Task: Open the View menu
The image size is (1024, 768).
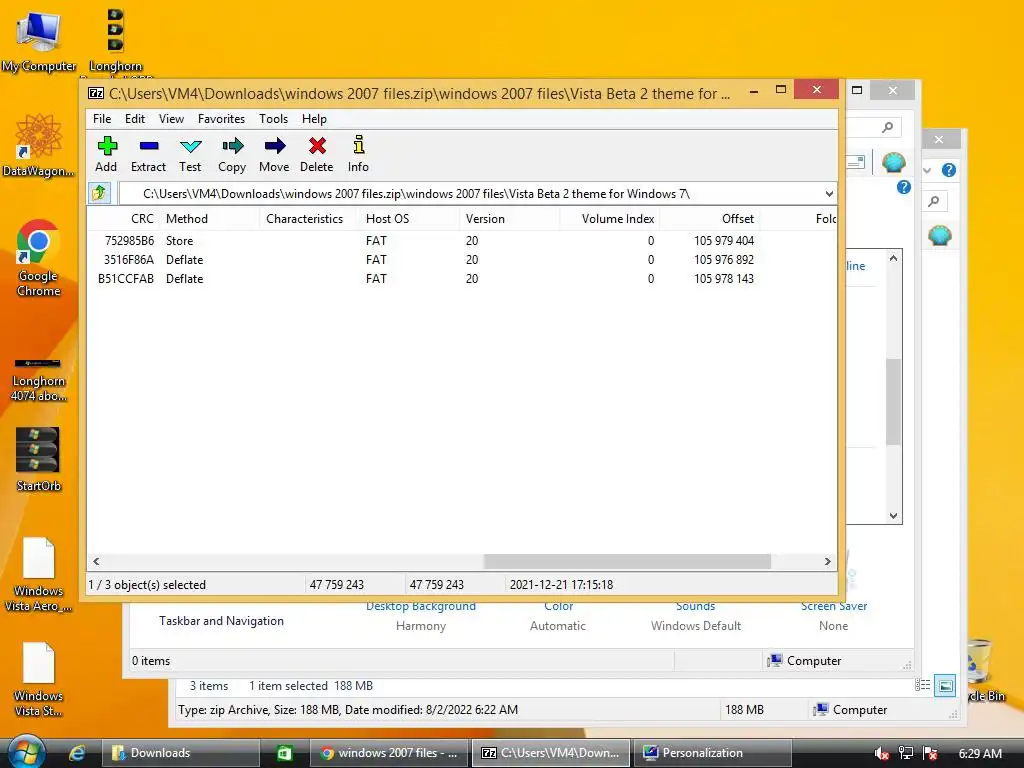Action: click(x=172, y=119)
